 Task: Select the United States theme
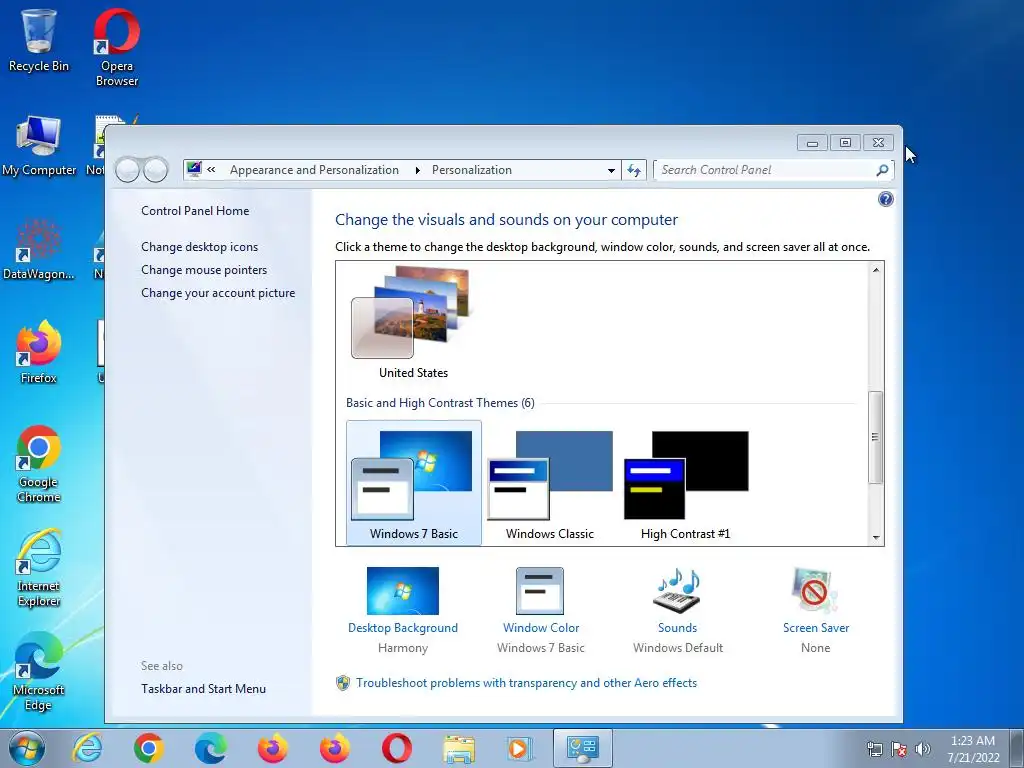[x=413, y=323]
